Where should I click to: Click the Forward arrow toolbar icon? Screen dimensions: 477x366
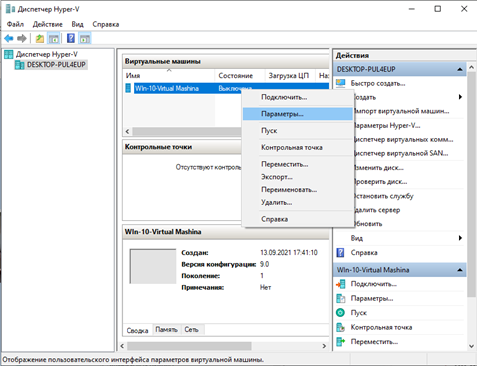(22, 39)
